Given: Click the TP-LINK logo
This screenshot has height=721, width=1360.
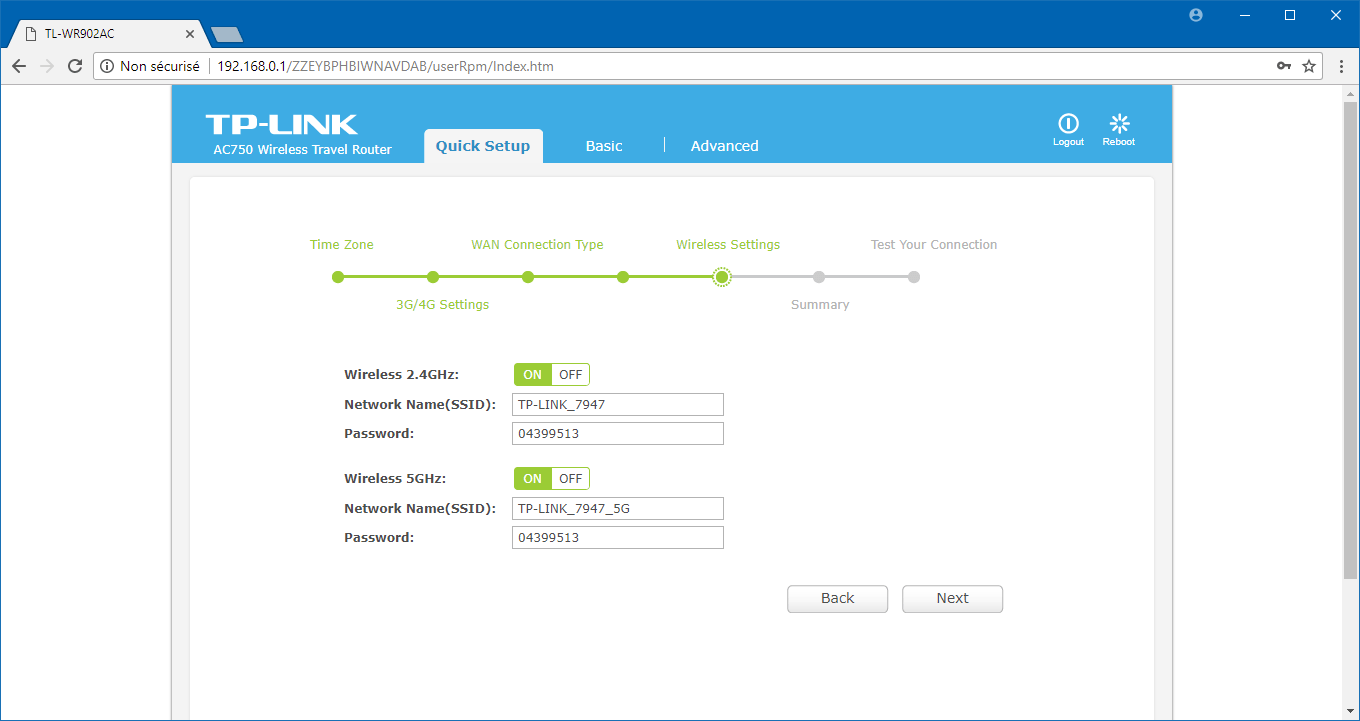Looking at the screenshot, I should (281, 124).
